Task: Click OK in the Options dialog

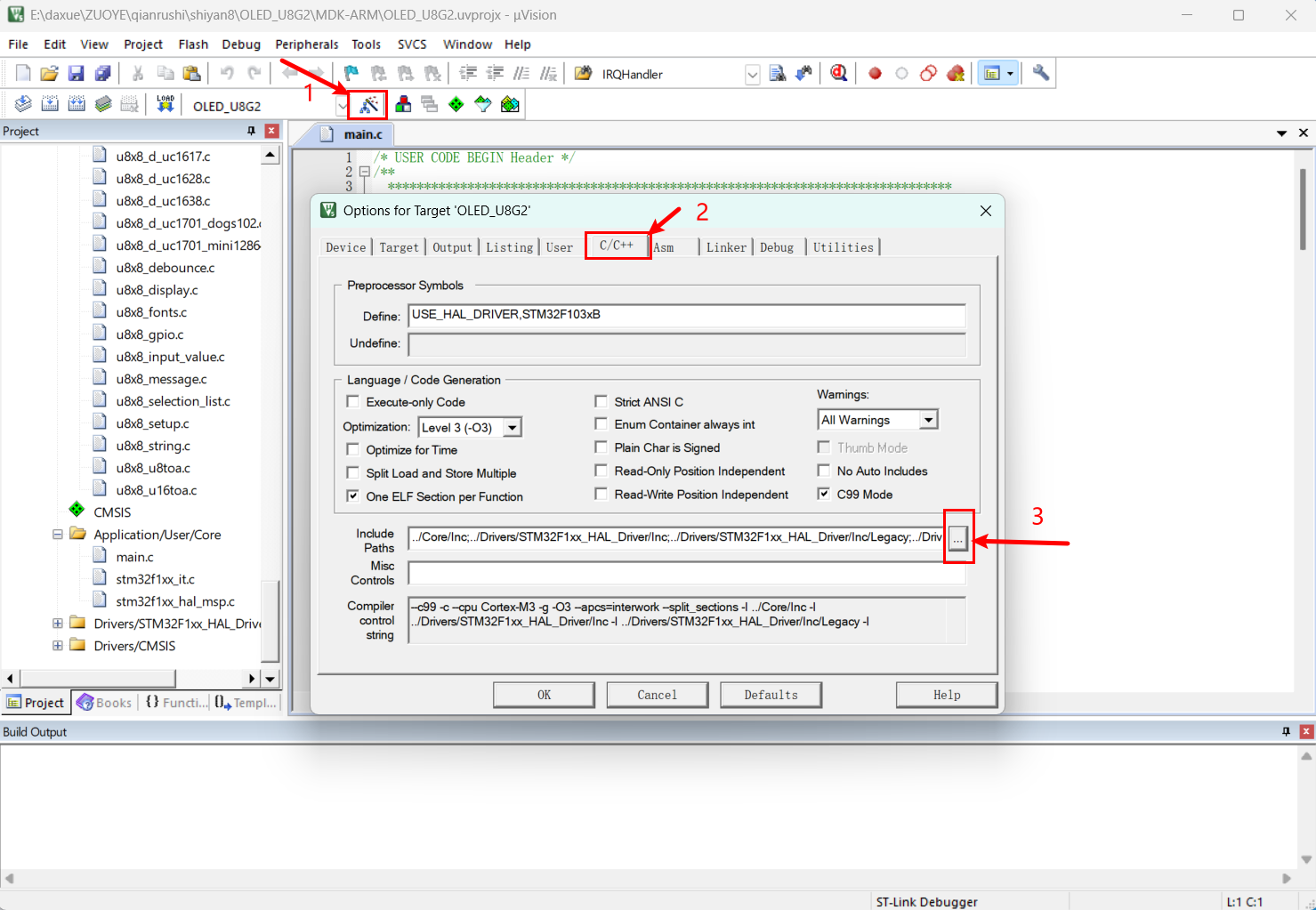Action: (x=544, y=695)
